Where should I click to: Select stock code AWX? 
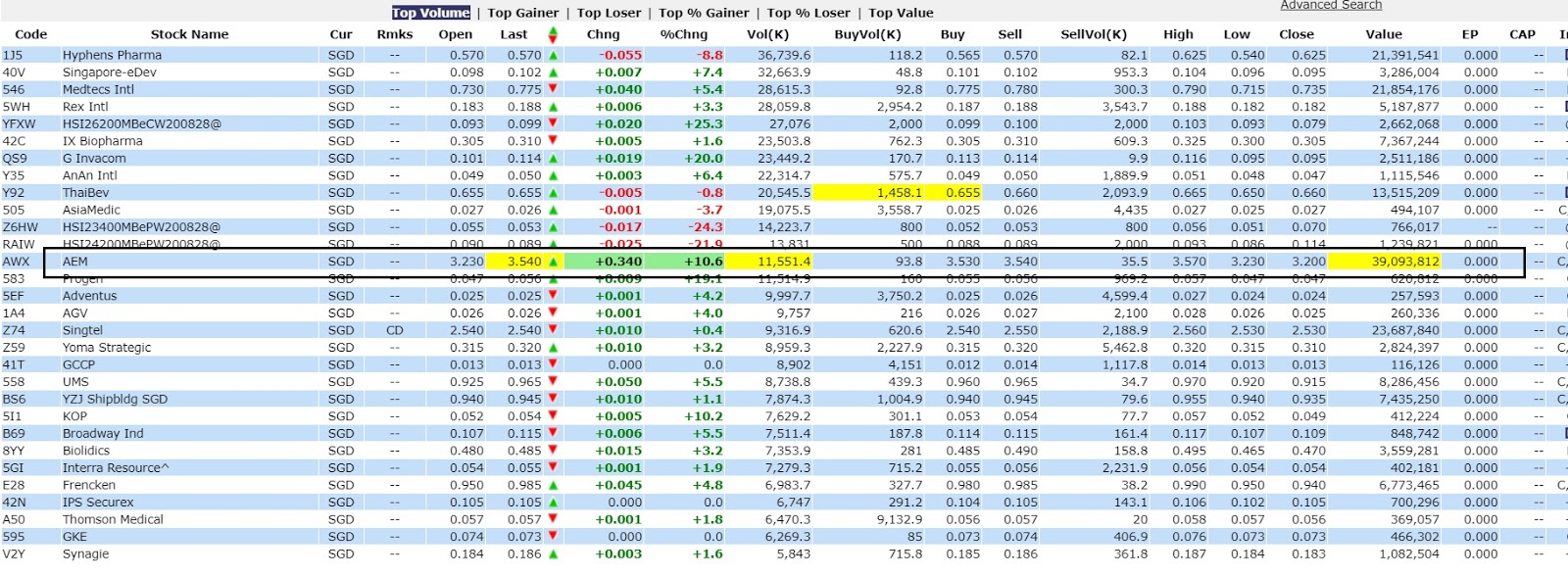point(16,262)
